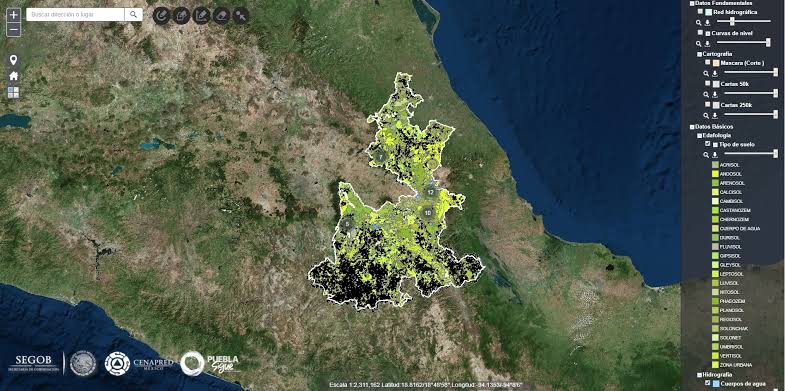Click the cluster marker labeled 12
The height and width of the screenshot is (391, 785).
pos(430,192)
